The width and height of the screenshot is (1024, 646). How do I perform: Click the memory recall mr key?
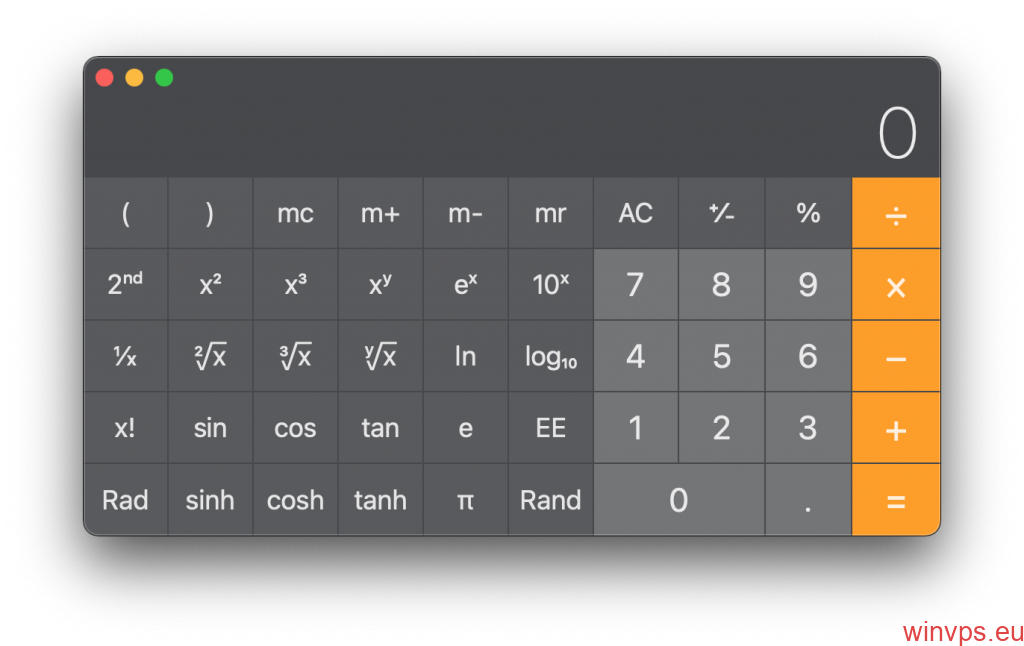[551, 213]
